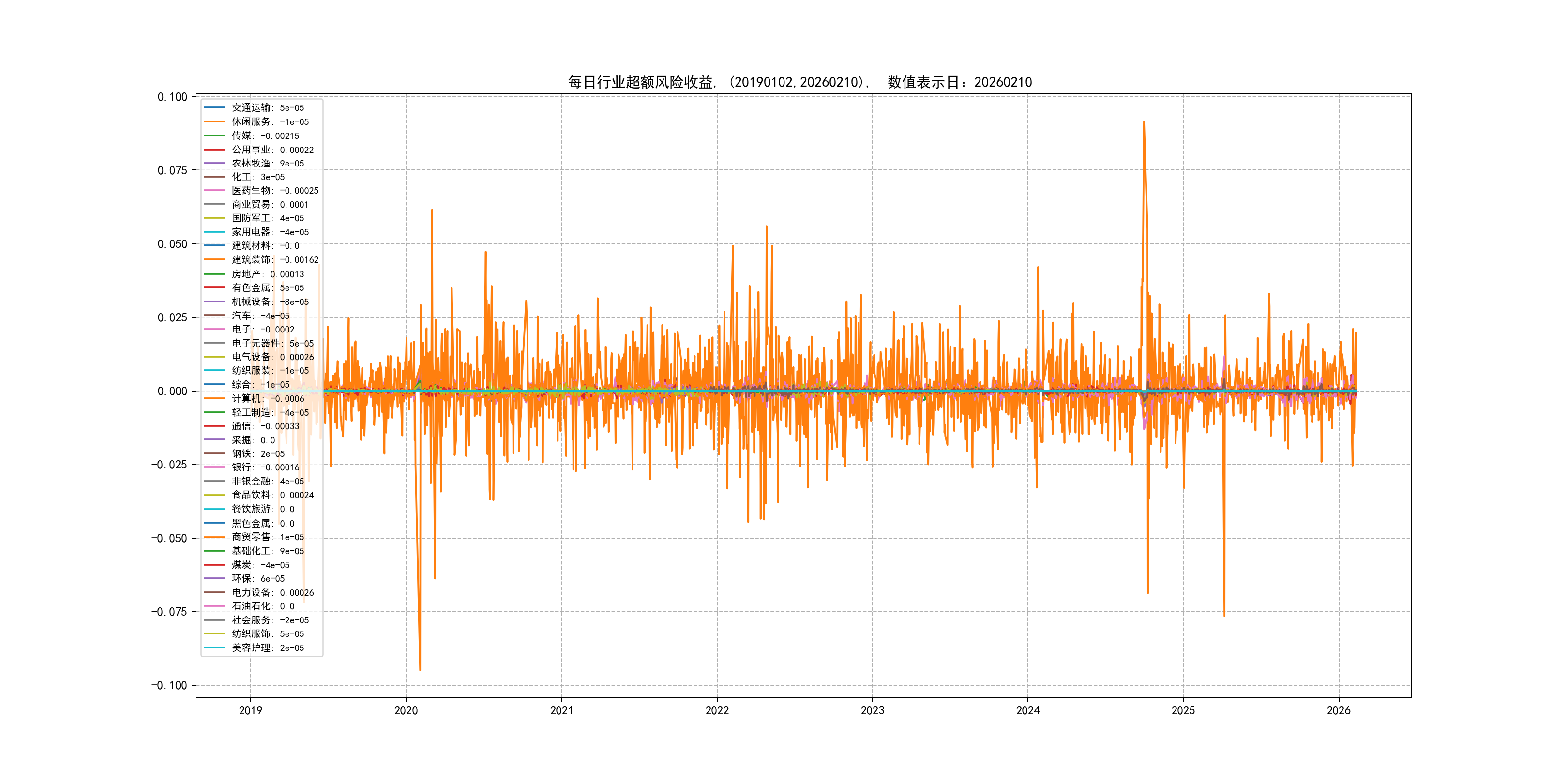Click the green line swatch beside 传媒
This screenshot has height=784, width=1568.
tap(214, 136)
